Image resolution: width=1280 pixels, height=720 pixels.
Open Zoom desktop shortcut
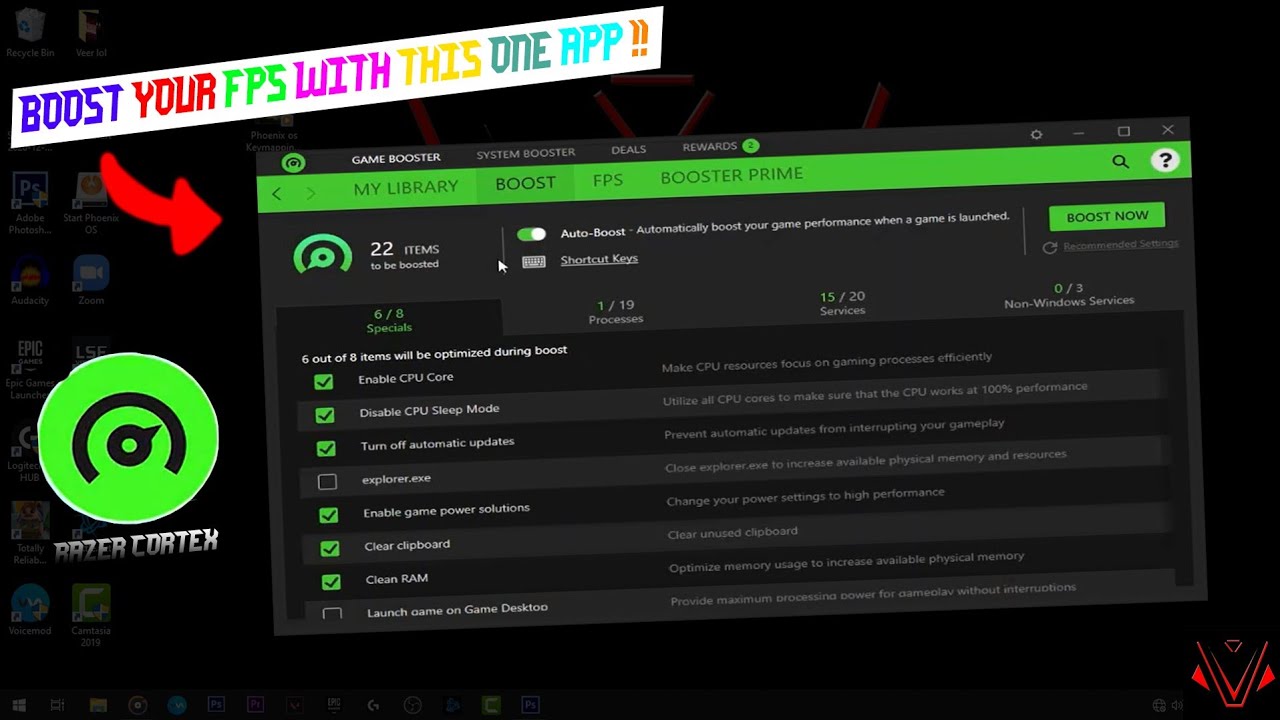[x=91, y=281]
